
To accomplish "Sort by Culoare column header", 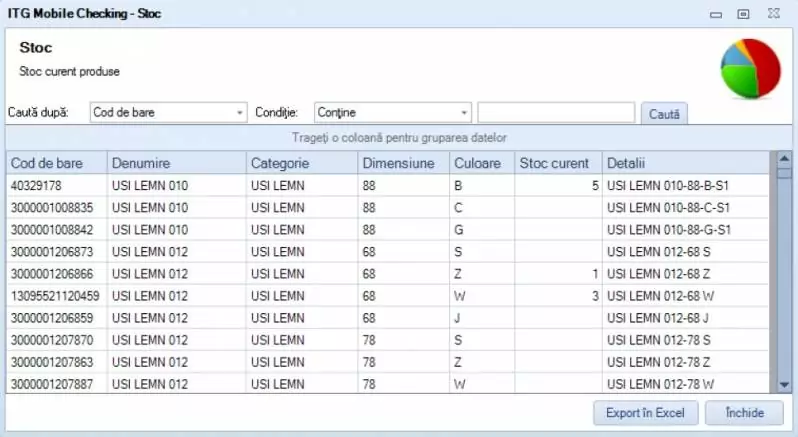I will coord(482,163).
